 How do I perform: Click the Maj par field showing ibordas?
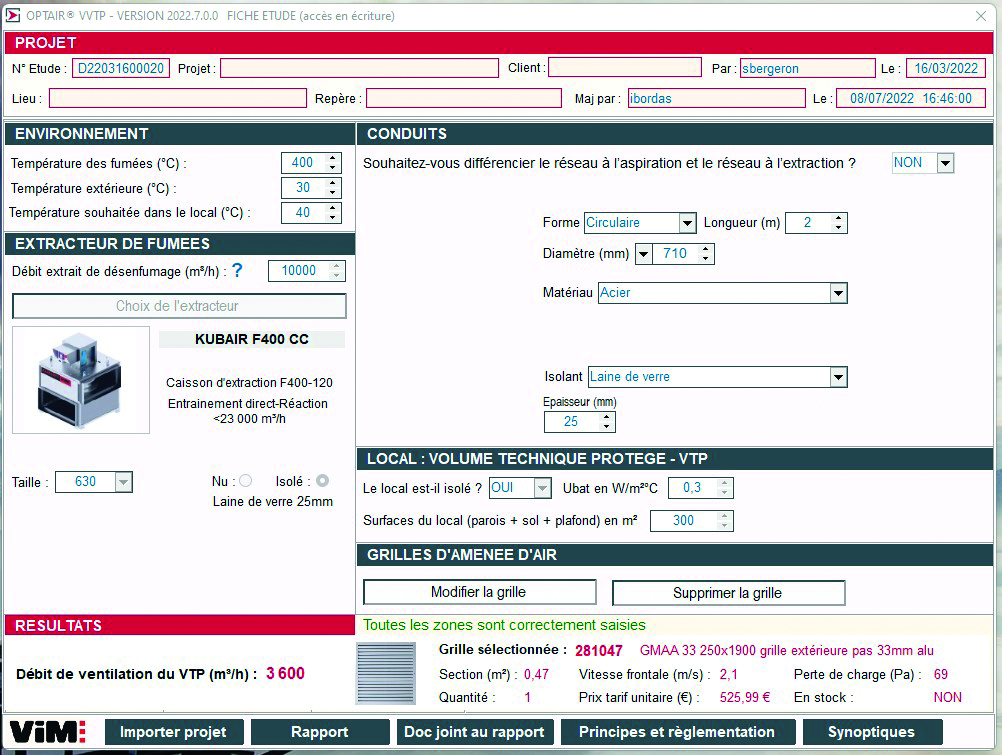tap(716, 98)
